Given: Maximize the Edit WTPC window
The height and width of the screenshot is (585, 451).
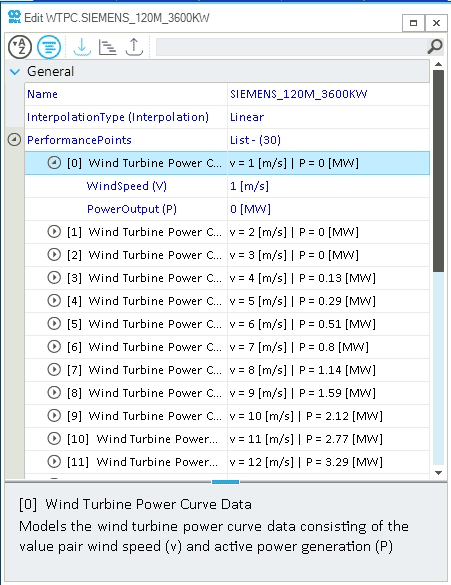Looking at the screenshot, I should tap(413, 23).
